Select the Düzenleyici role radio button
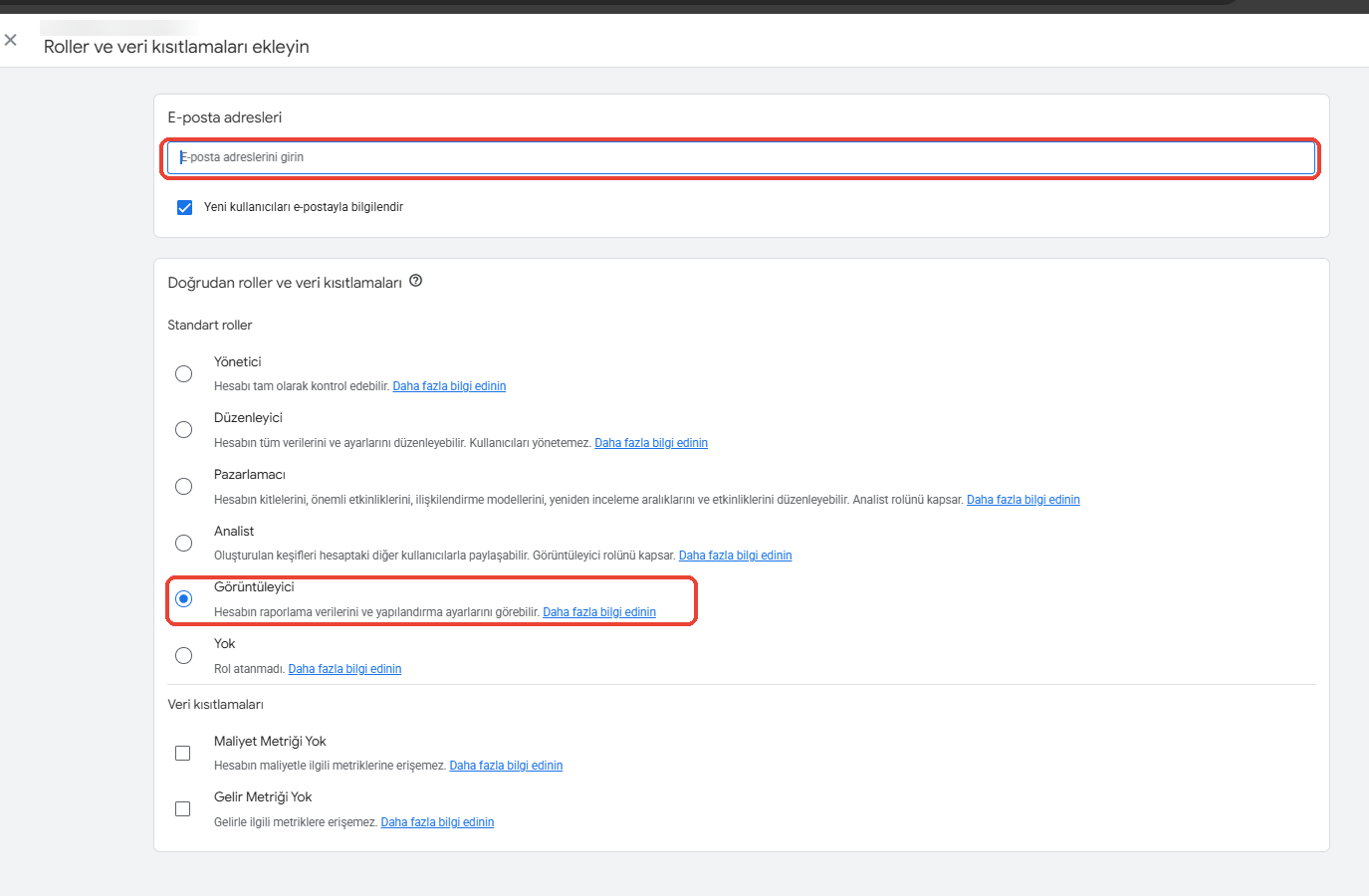The width and height of the screenshot is (1369, 896). coord(184,429)
